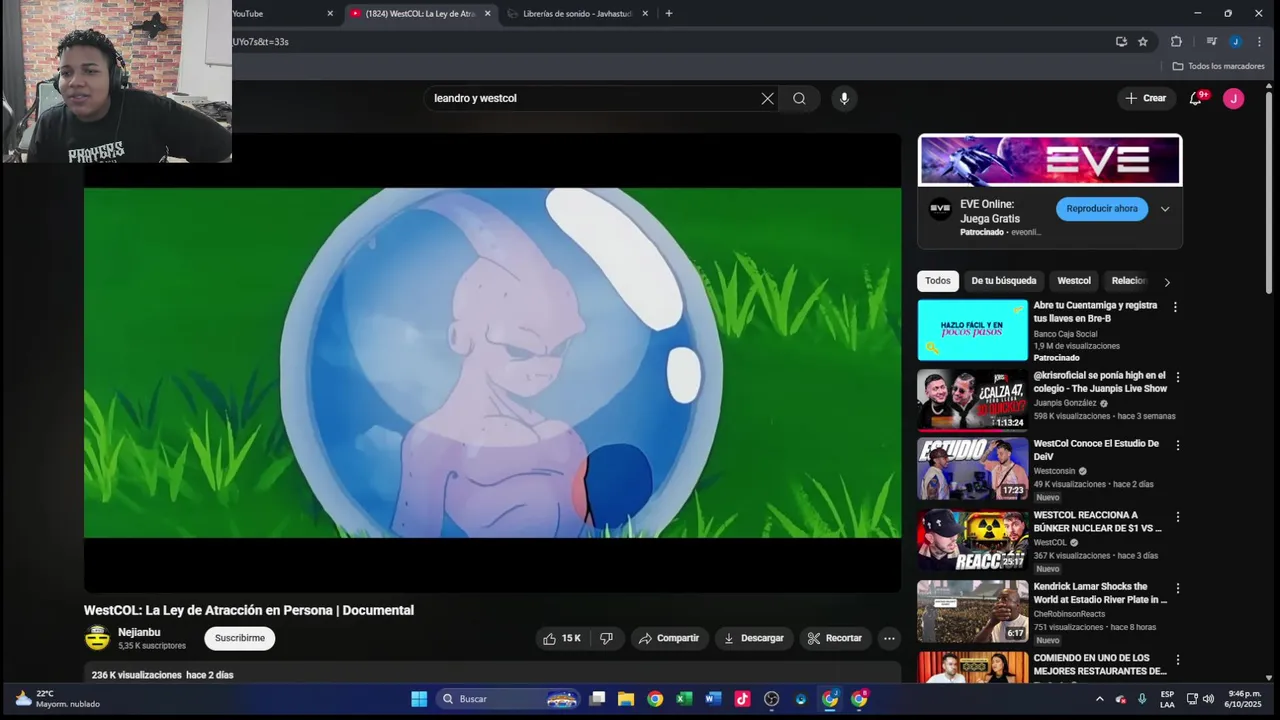Open more actions menu beside Recortar
Image resolution: width=1280 pixels, height=720 pixels.
pos(889,638)
